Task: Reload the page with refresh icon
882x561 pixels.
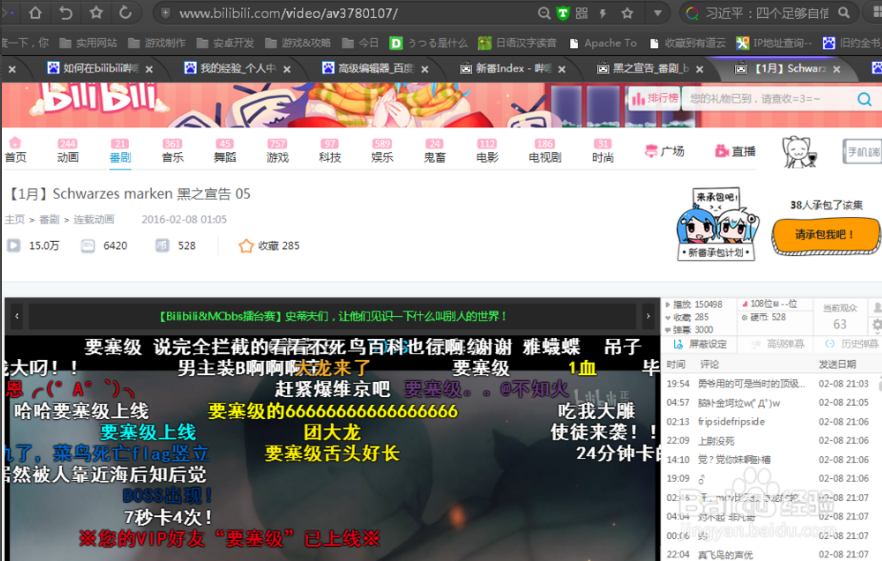Action: click(x=125, y=12)
